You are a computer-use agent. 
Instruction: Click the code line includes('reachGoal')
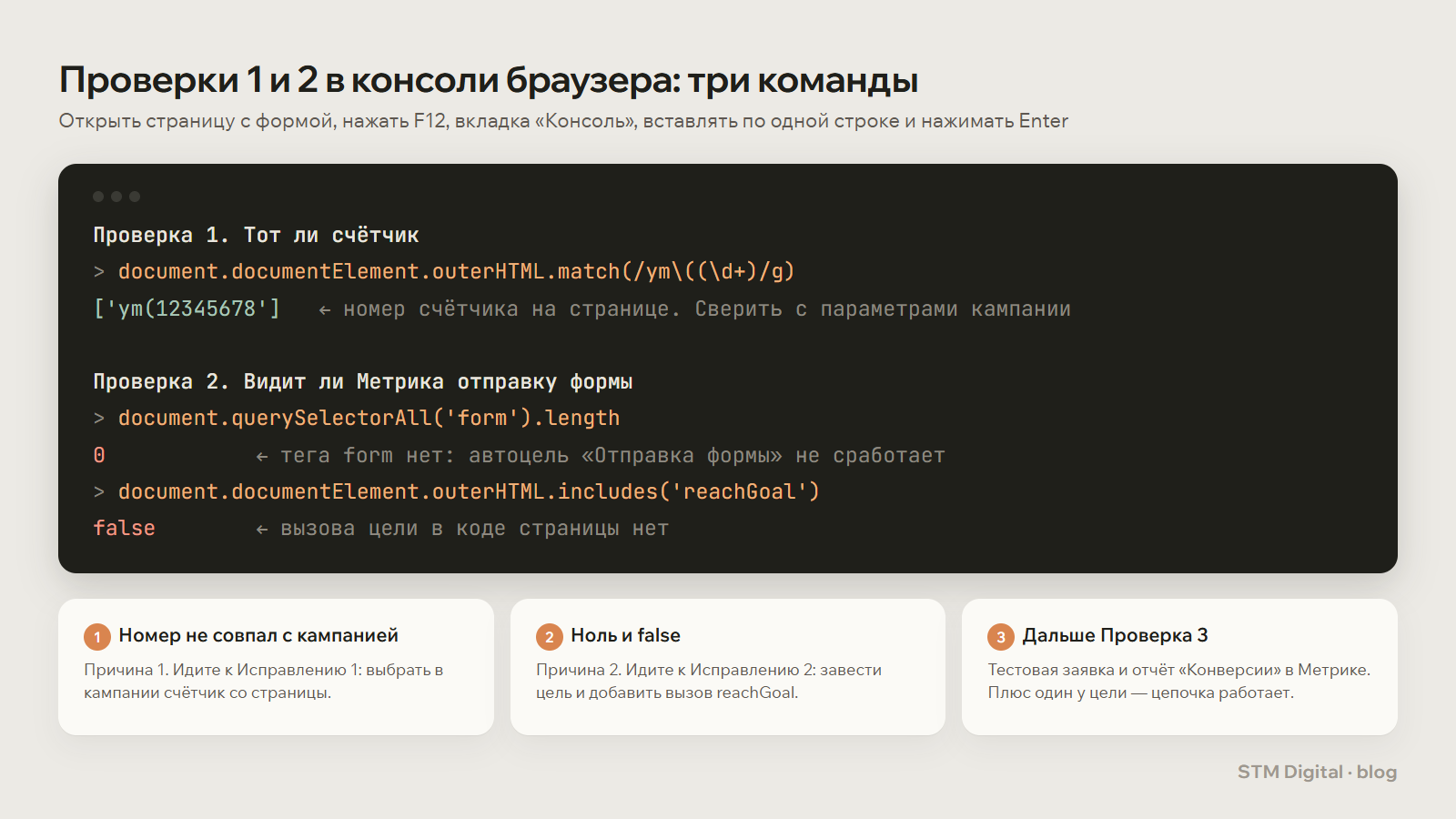click(469, 491)
